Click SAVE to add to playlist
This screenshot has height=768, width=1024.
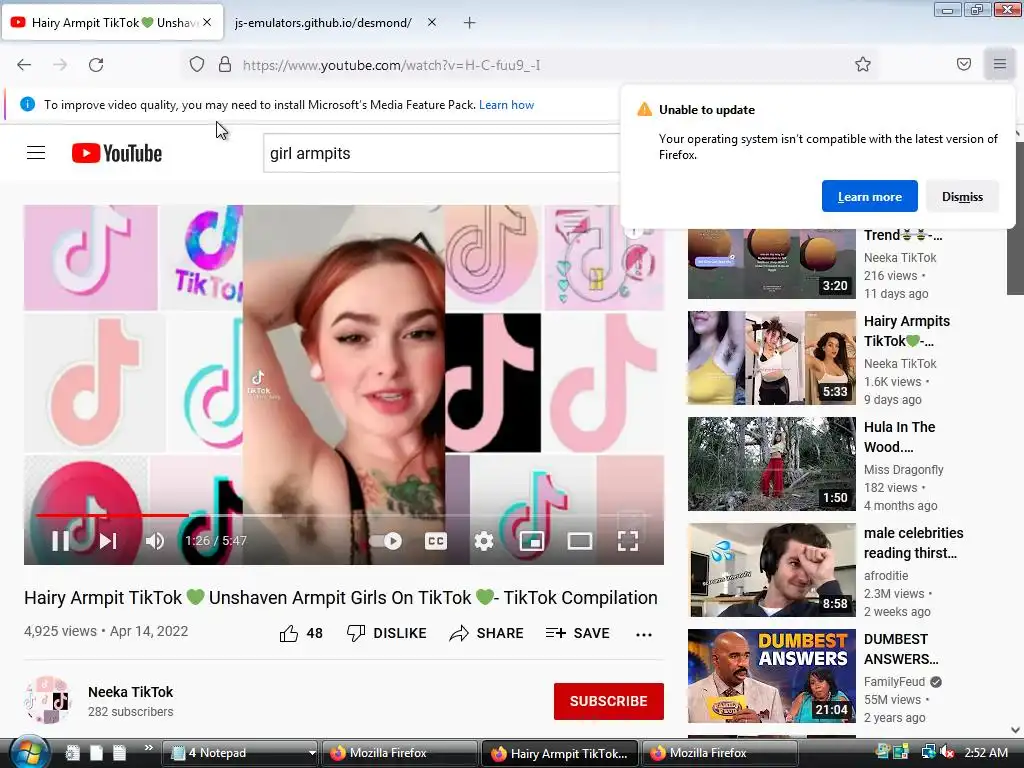point(578,633)
